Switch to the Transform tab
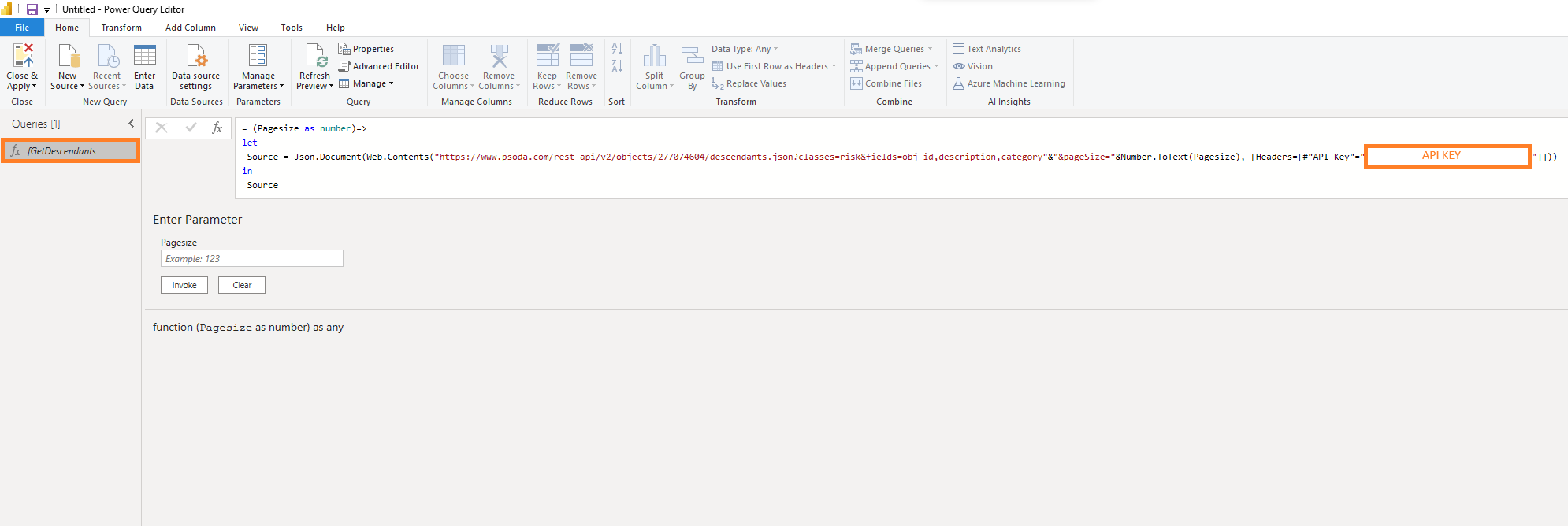Image resolution: width=1568 pixels, height=526 pixels. 121,28
